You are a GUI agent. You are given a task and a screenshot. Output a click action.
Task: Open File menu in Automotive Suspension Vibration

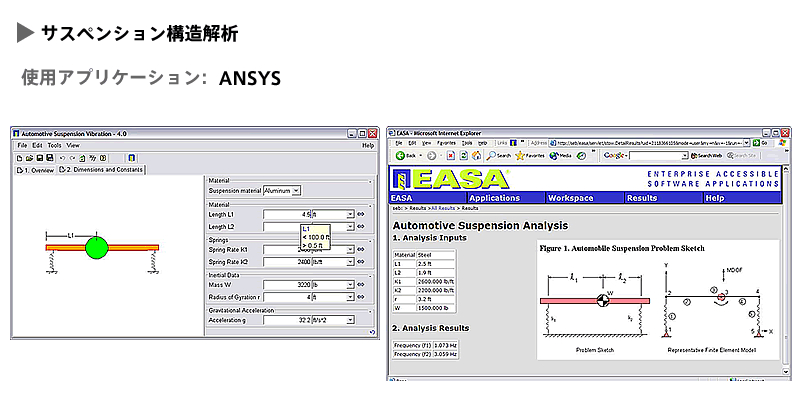point(22,145)
